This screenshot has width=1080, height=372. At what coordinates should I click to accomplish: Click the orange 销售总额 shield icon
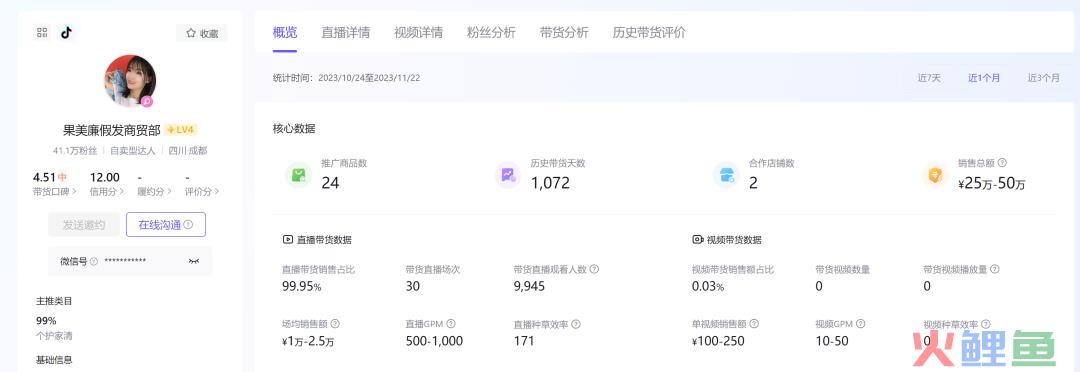pyautogui.click(x=935, y=175)
